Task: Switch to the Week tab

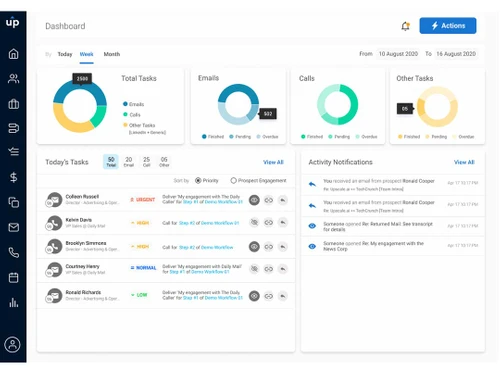Action: click(x=86, y=54)
